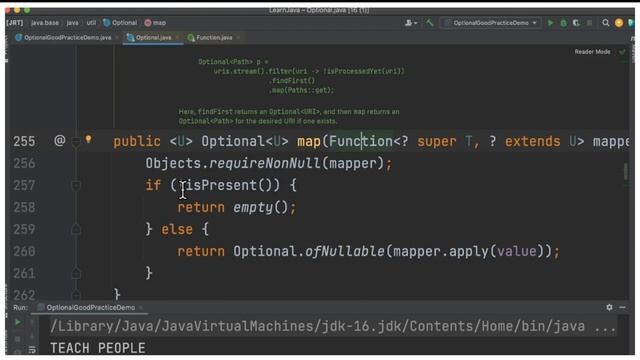Click line number 256 in the gutter

pos(24,164)
